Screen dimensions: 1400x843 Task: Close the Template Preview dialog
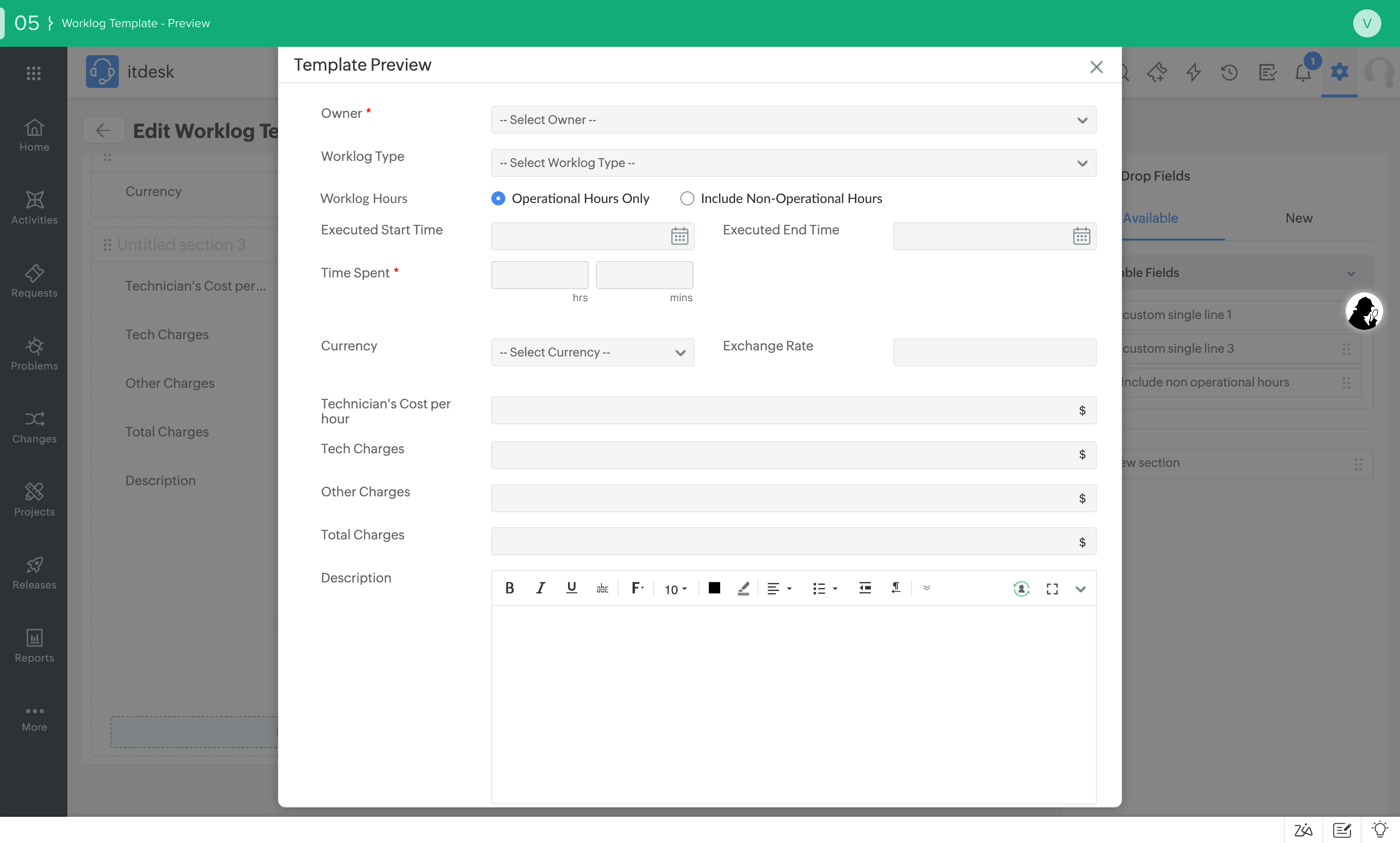(x=1096, y=67)
